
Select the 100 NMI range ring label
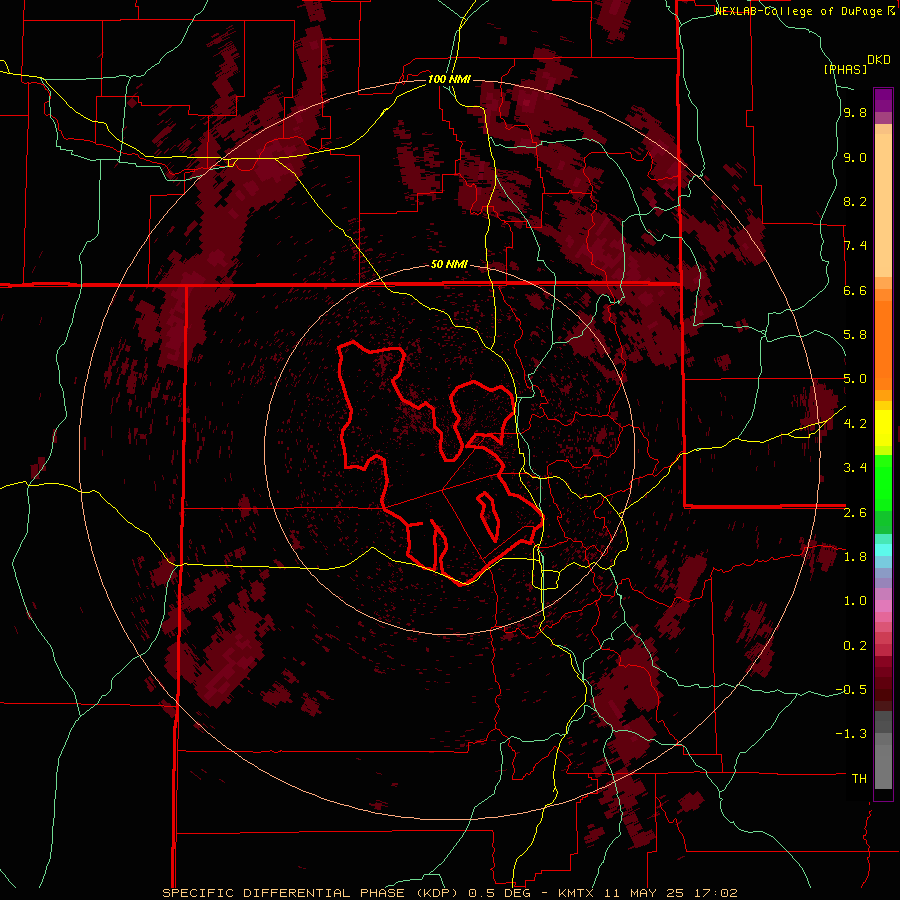pos(449,79)
